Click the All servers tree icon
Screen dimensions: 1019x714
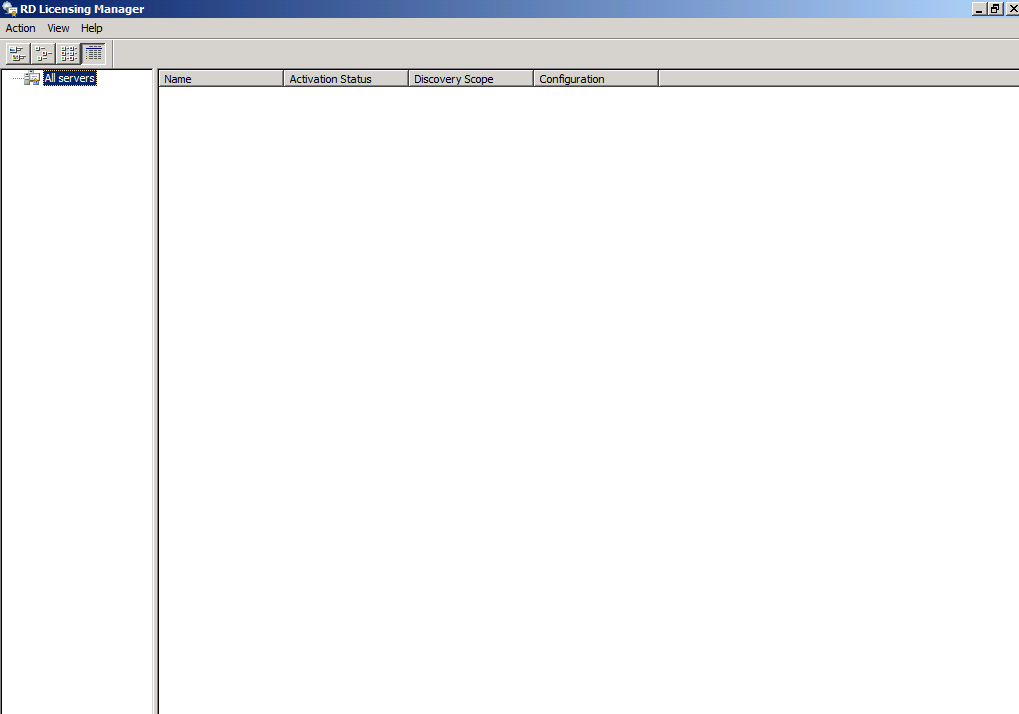pyautogui.click(x=32, y=78)
